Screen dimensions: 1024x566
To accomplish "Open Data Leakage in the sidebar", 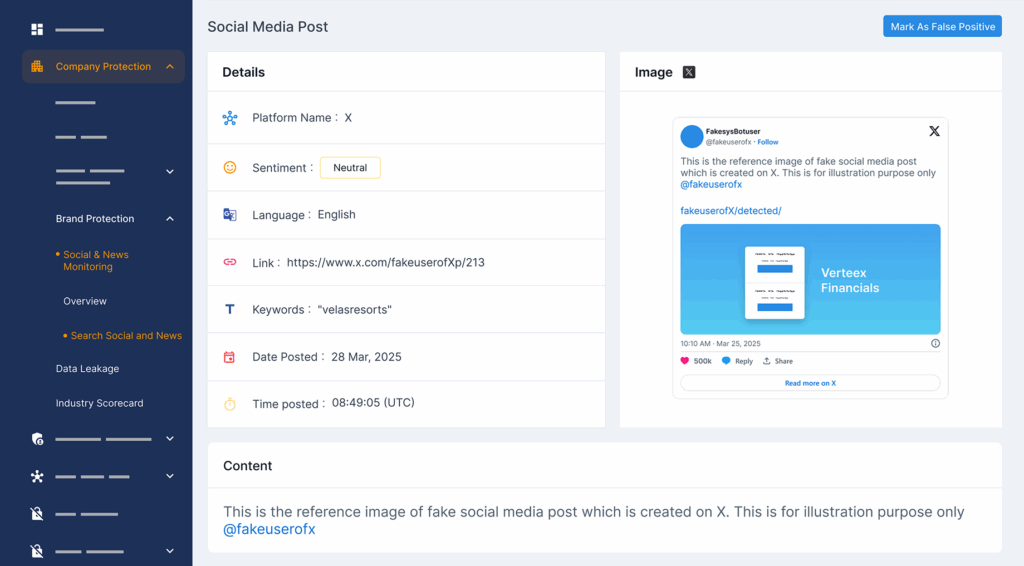I will pyautogui.click(x=88, y=369).
